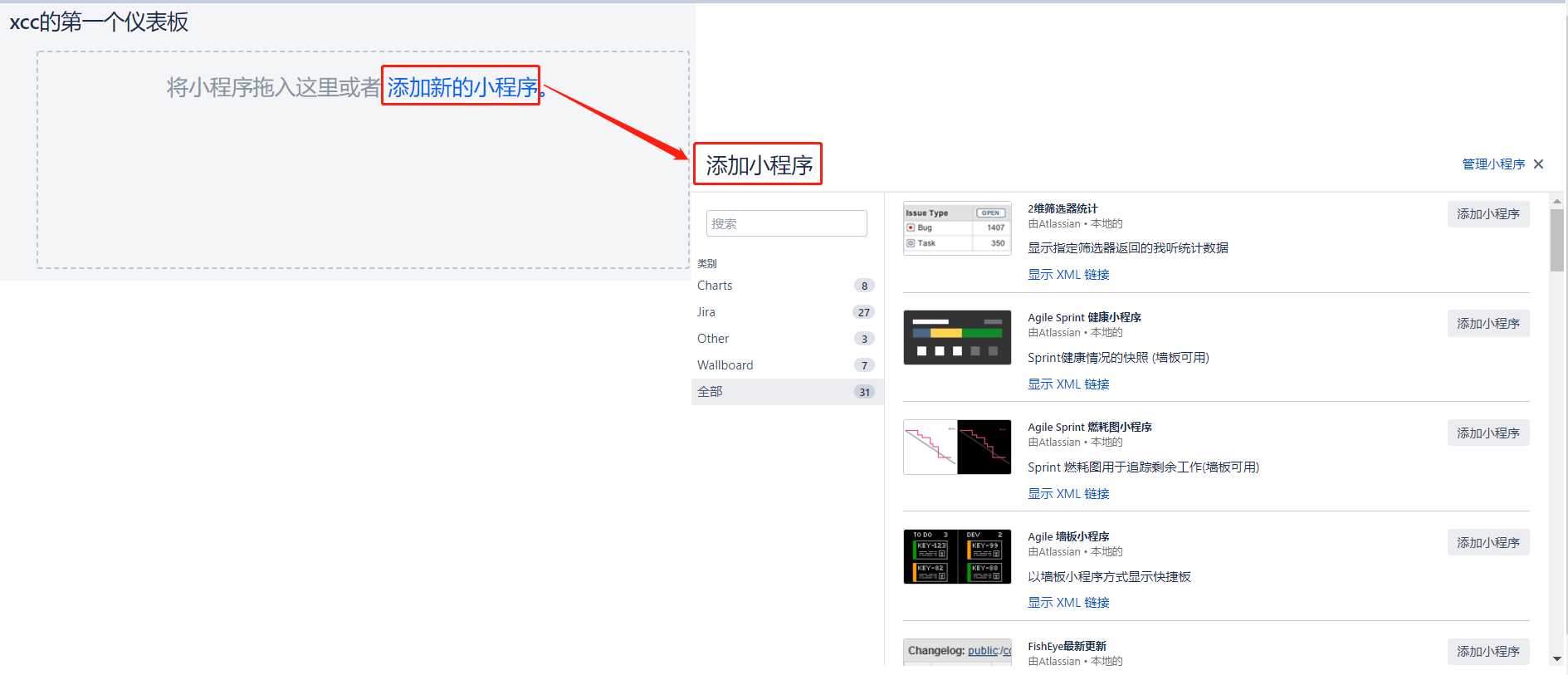
Task: Show XML link for Sprint 健康小程序
Action: tap(1068, 384)
